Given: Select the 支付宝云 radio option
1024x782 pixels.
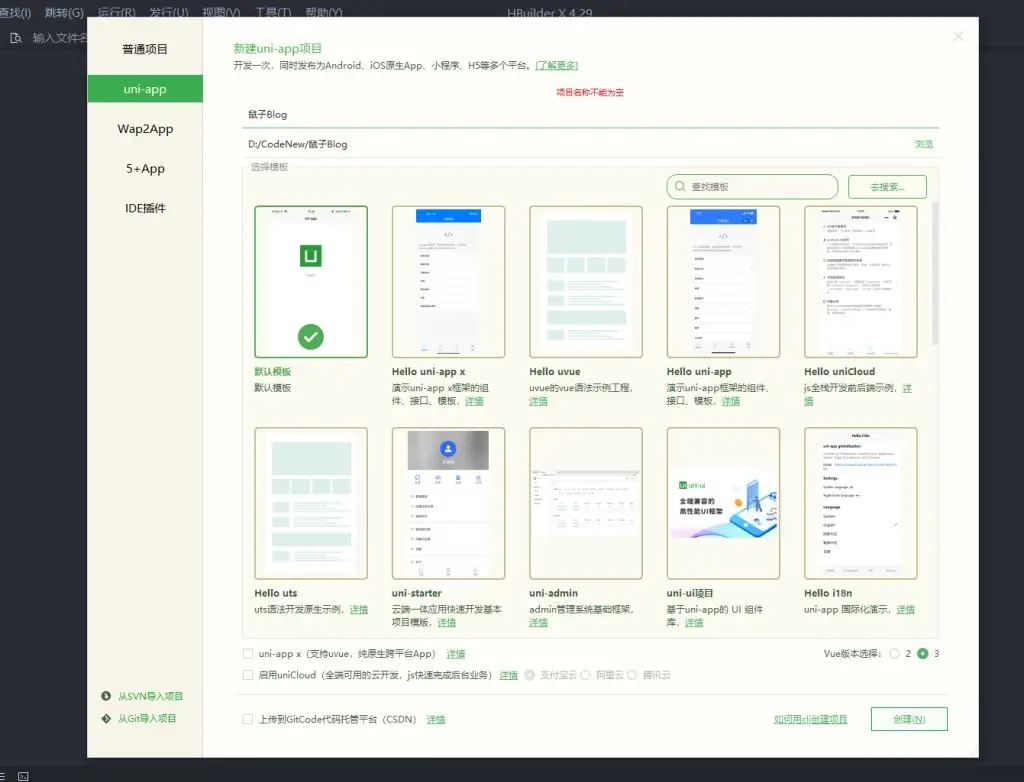Looking at the screenshot, I should tap(530, 675).
